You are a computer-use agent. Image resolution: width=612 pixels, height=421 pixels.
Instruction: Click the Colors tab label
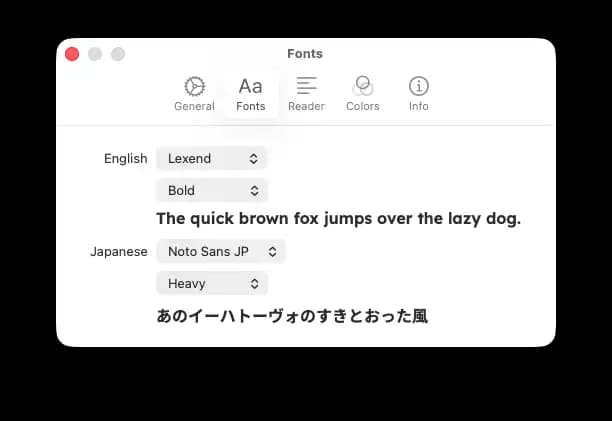362,106
